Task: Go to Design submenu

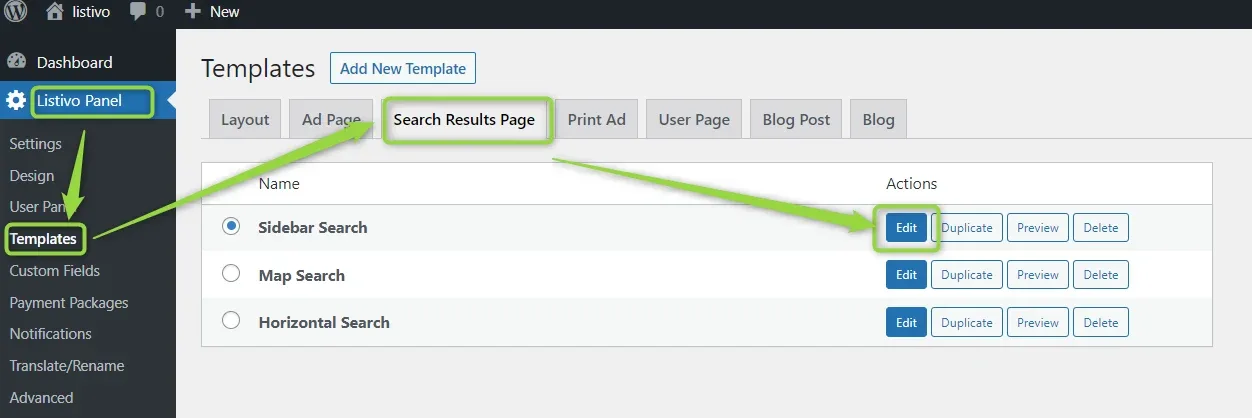Action: click(32, 176)
